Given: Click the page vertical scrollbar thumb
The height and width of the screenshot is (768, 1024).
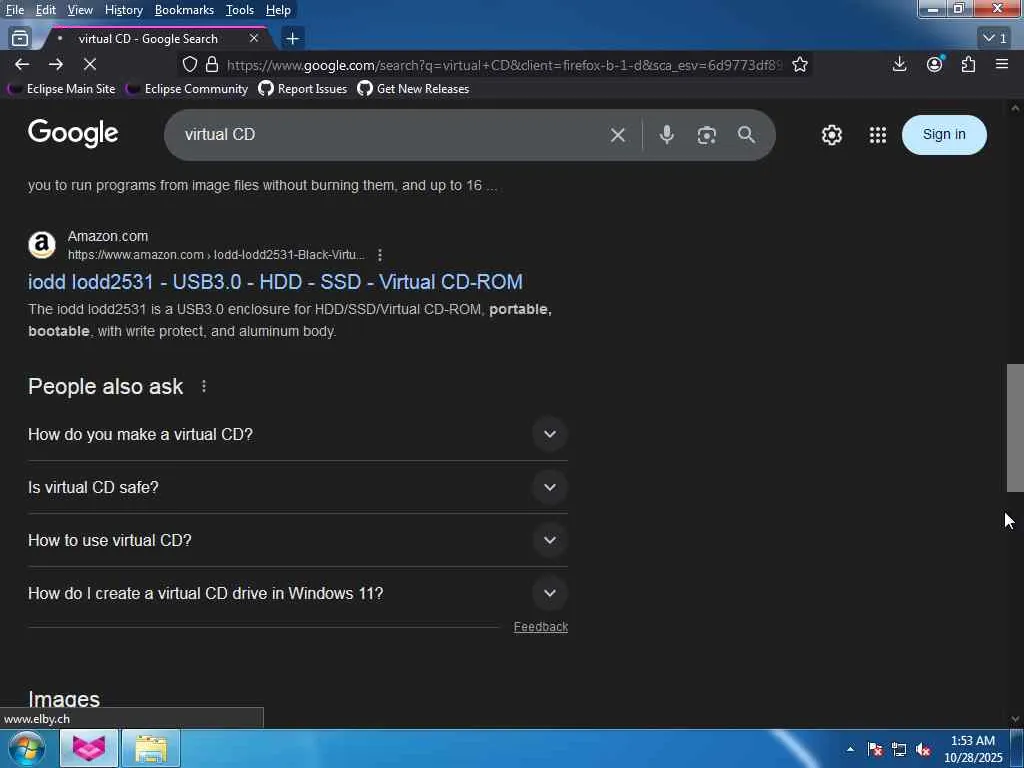Looking at the screenshot, I should point(1015,428).
